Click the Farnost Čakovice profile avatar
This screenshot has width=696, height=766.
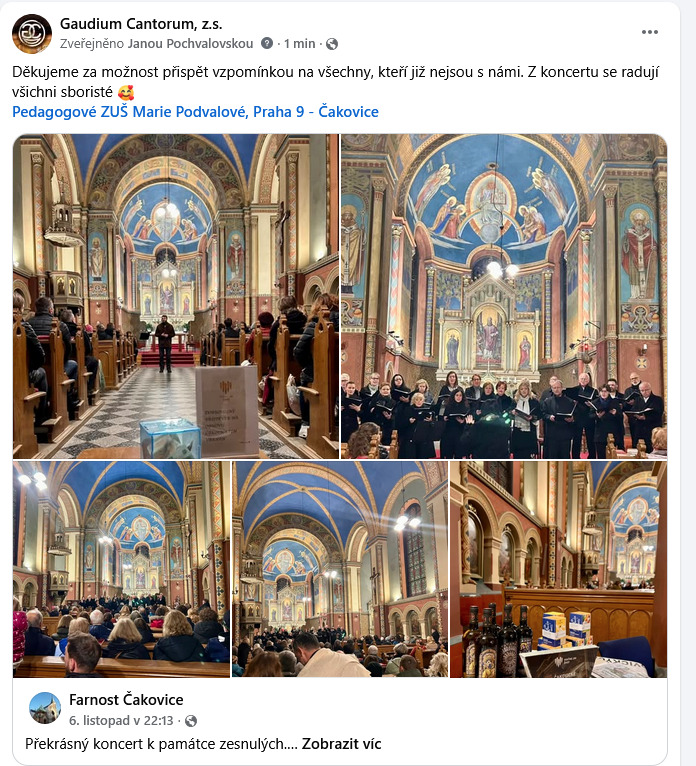[x=45, y=708]
